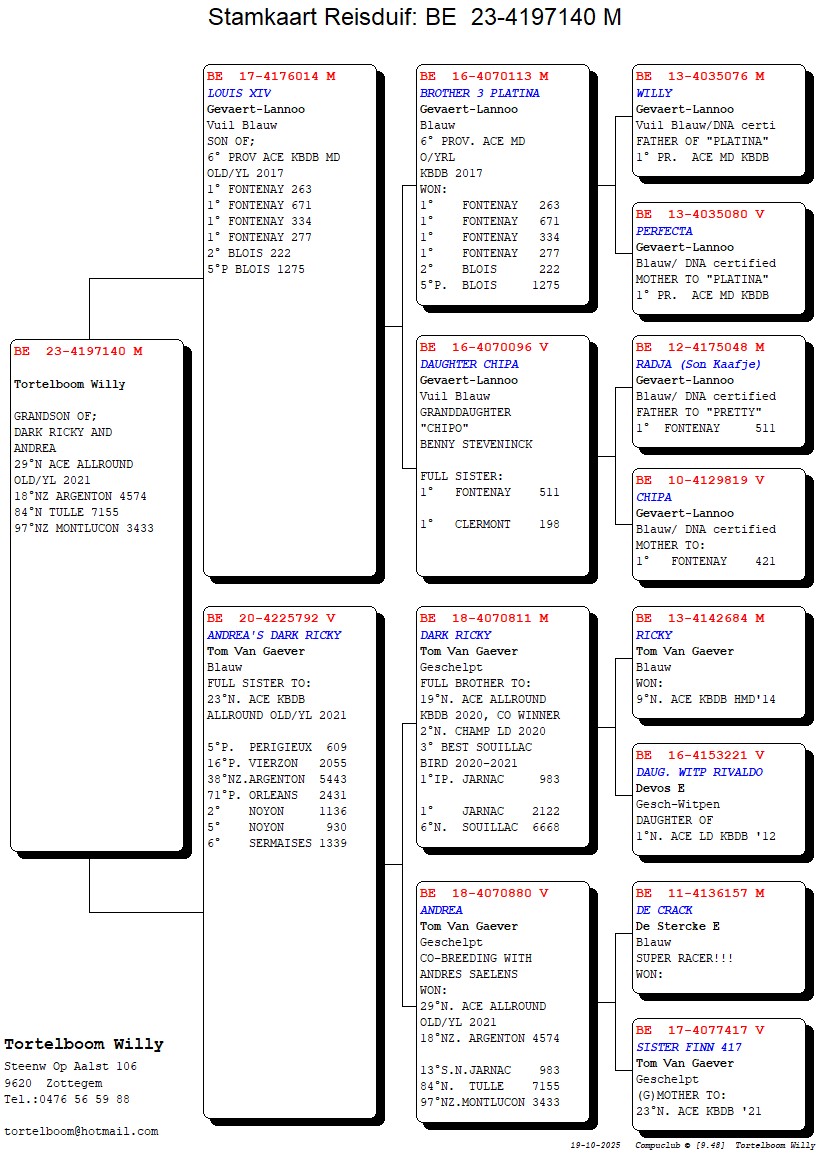
Task: Click ring number BE 17-4176014 M
Action: point(271,76)
